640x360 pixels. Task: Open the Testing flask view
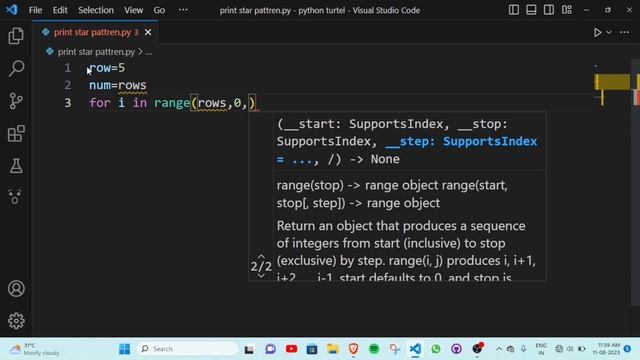16,166
